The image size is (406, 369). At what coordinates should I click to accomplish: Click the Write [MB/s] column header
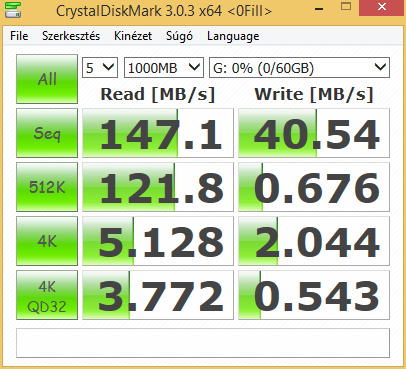pyautogui.click(x=314, y=94)
